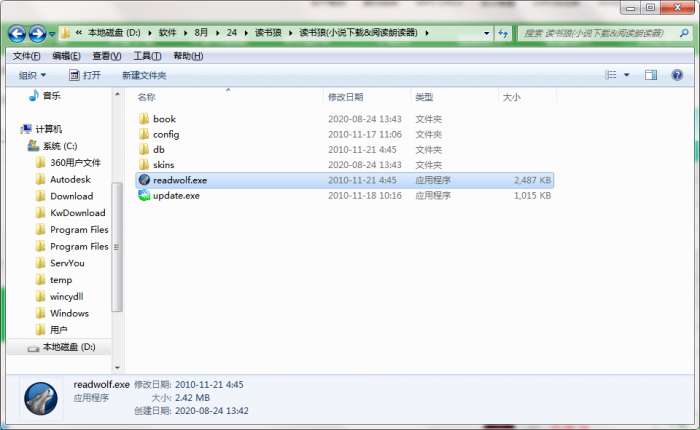This screenshot has height=430, width=700.
Task: Click 新建文件夹 button
Action: [144, 75]
